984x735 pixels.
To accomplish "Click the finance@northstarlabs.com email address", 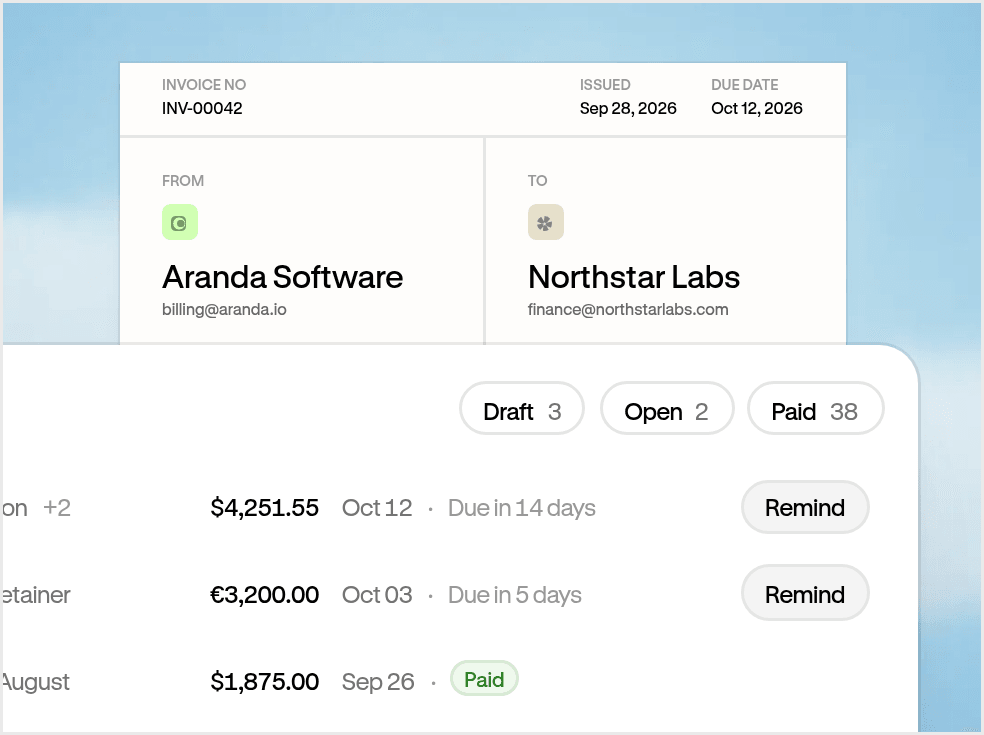I will pos(628,309).
